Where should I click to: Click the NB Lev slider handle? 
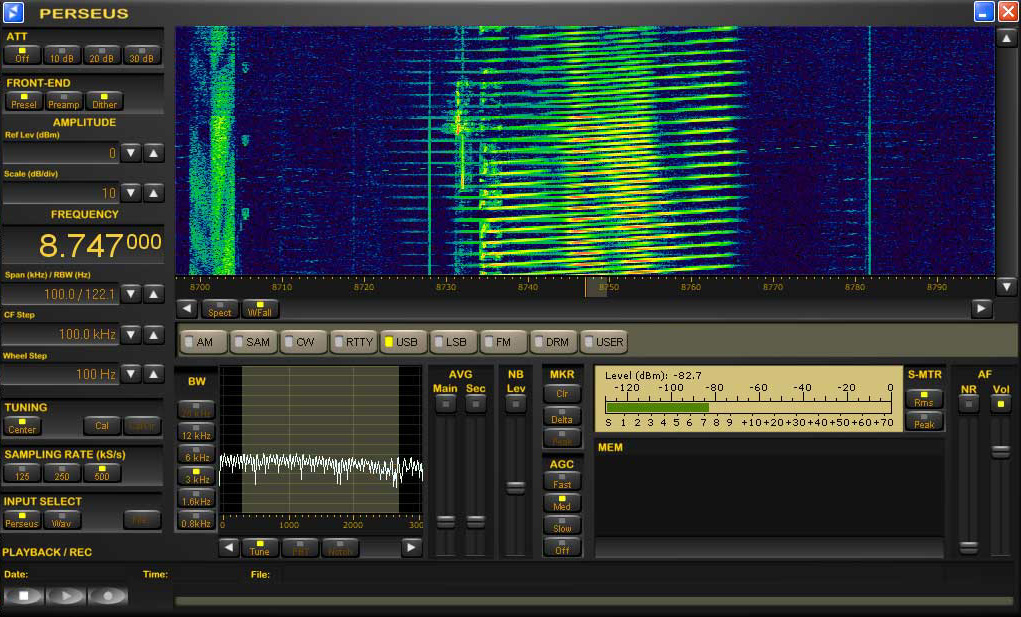click(x=515, y=487)
